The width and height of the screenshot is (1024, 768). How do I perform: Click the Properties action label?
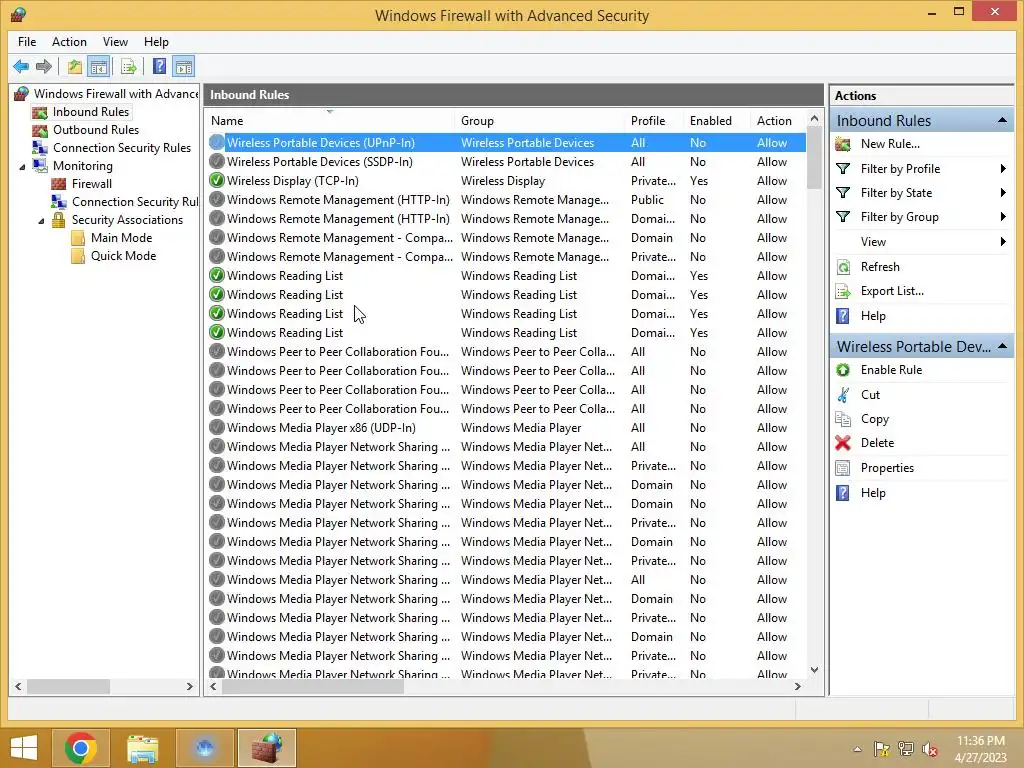(x=887, y=468)
